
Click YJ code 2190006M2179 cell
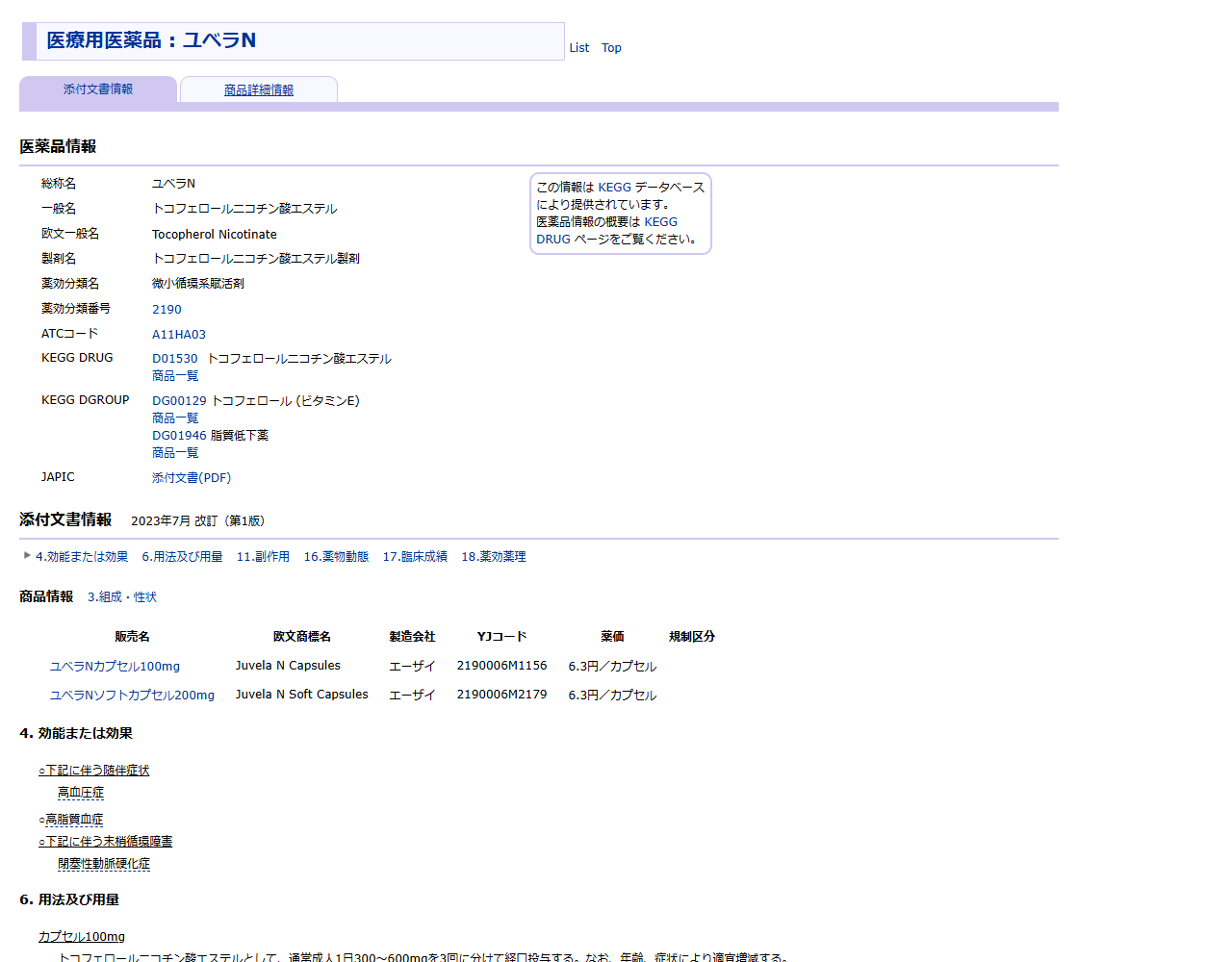click(501, 695)
